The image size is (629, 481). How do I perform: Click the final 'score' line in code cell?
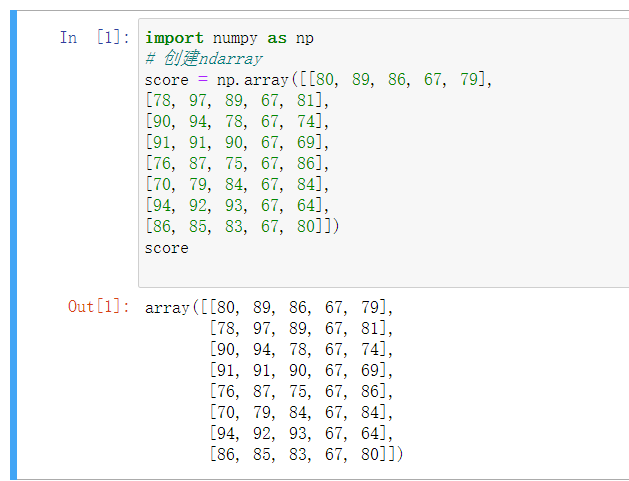pyautogui.click(x=166, y=248)
